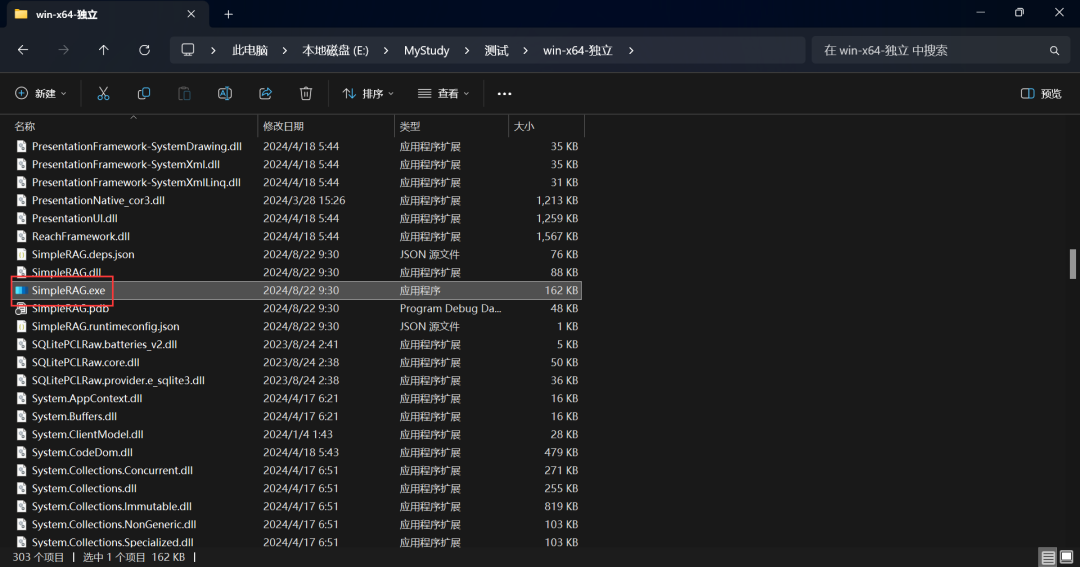The height and width of the screenshot is (567, 1080).
Task: Switch to details view icon in status bar
Action: 1047,557
